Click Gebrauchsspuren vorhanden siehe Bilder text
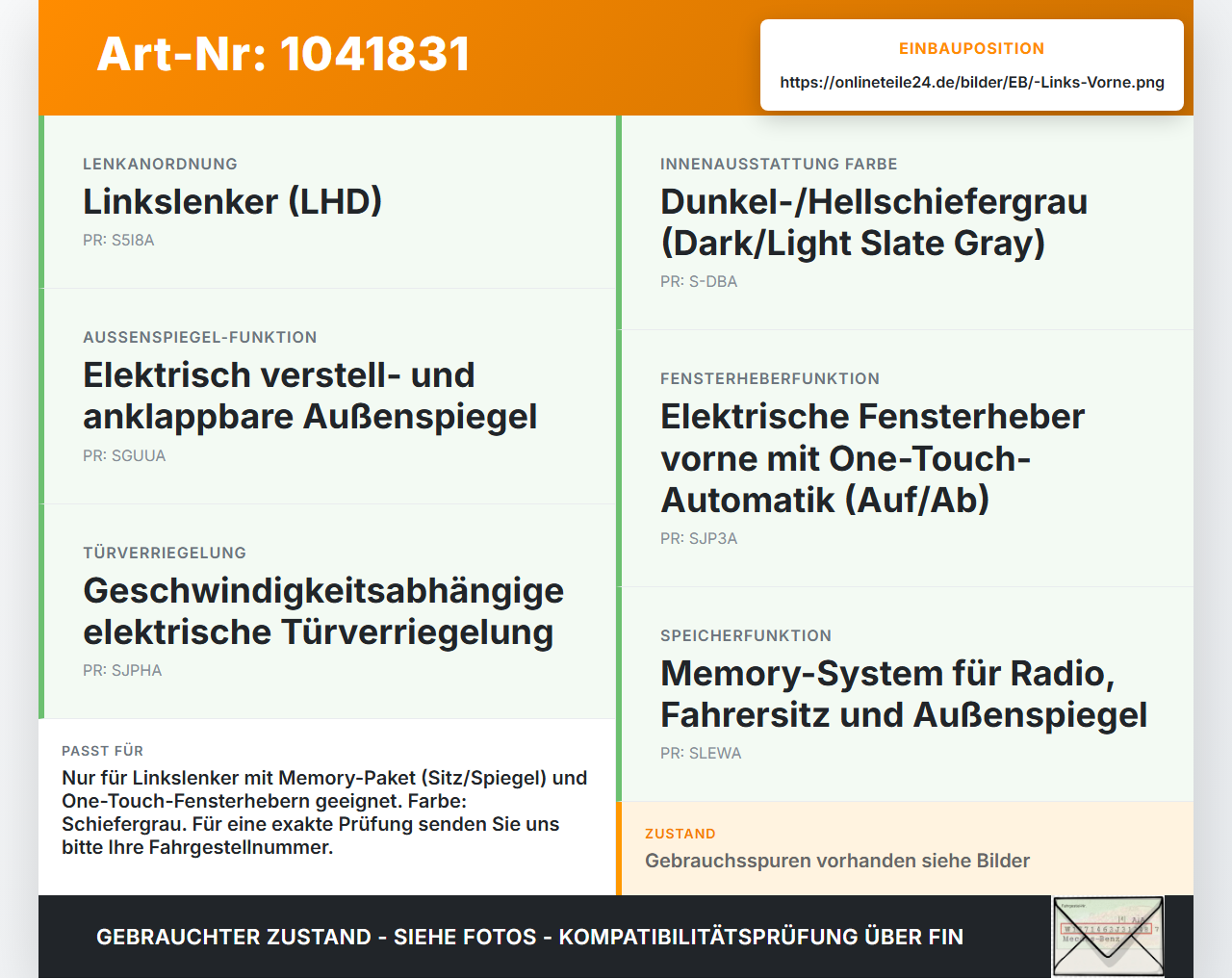This screenshot has height=979, width=1232. pyautogui.click(x=837, y=861)
